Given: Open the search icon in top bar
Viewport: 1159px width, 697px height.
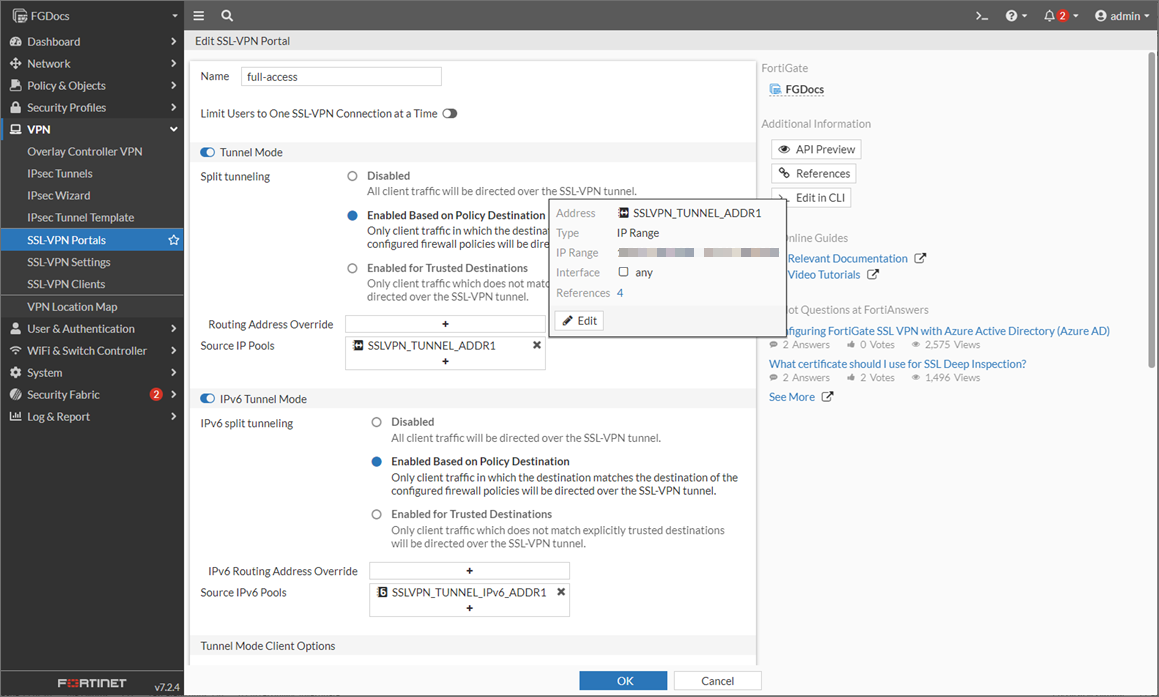Looking at the screenshot, I should click(x=226, y=16).
